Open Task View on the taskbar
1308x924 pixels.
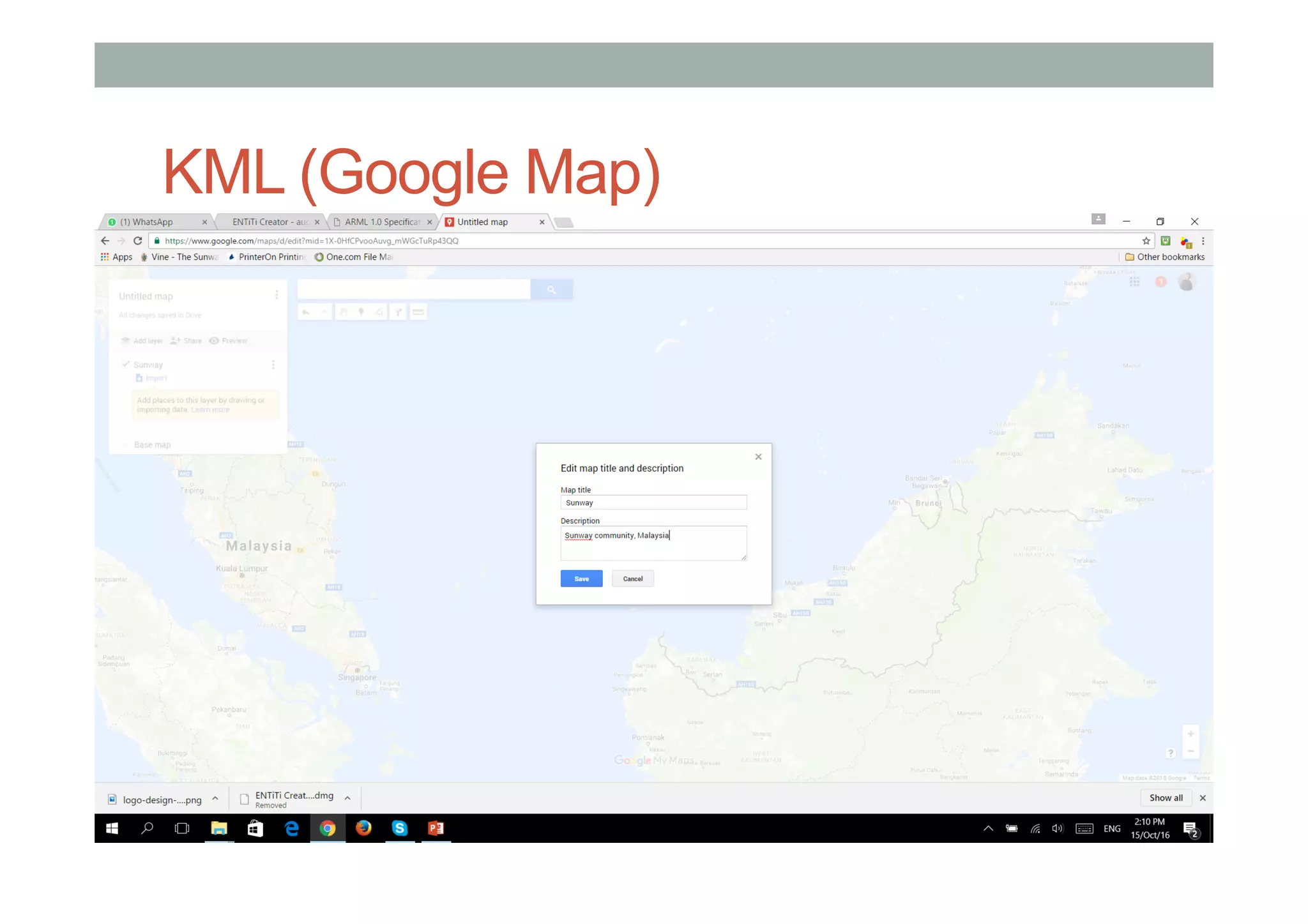pyautogui.click(x=182, y=828)
